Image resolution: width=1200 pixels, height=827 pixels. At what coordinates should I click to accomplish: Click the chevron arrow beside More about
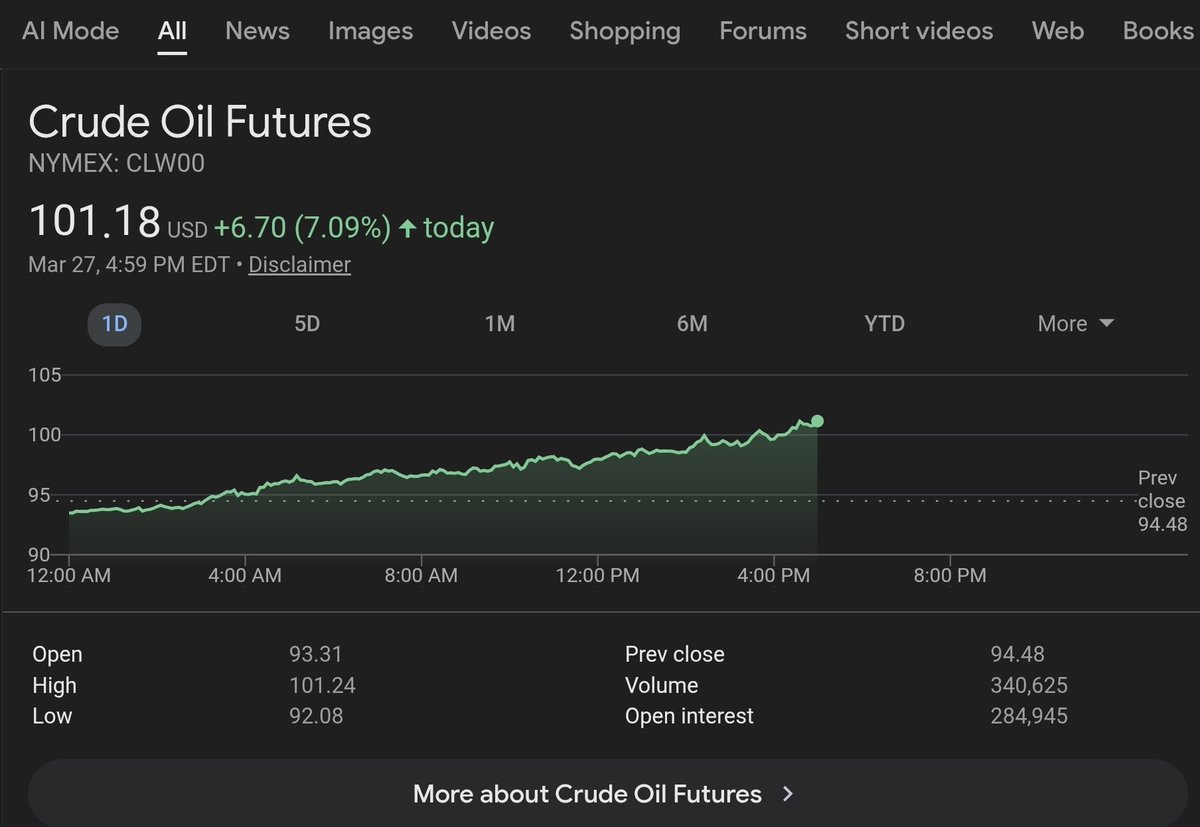coord(788,794)
